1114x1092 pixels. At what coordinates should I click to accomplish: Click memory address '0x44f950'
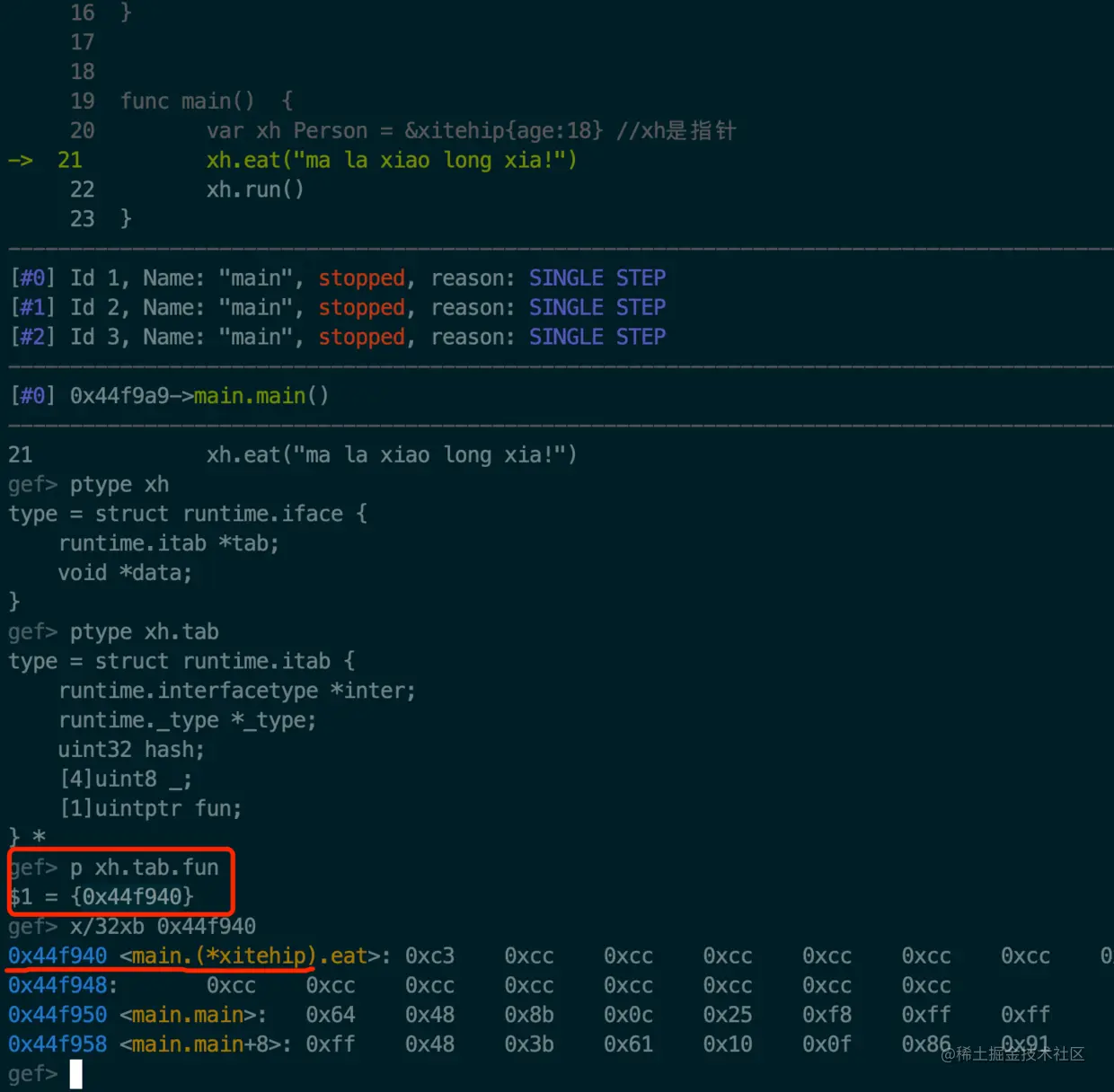(x=57, y=1015)
